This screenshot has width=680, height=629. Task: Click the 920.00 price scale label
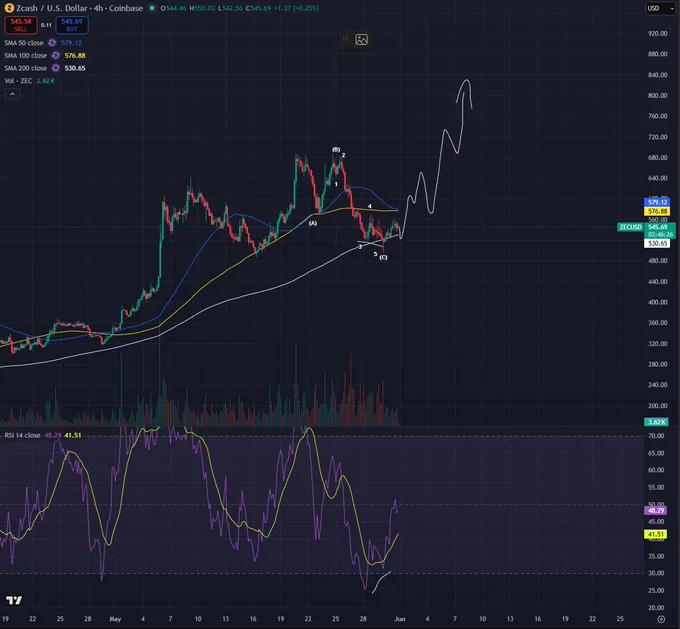click(657, 33)
